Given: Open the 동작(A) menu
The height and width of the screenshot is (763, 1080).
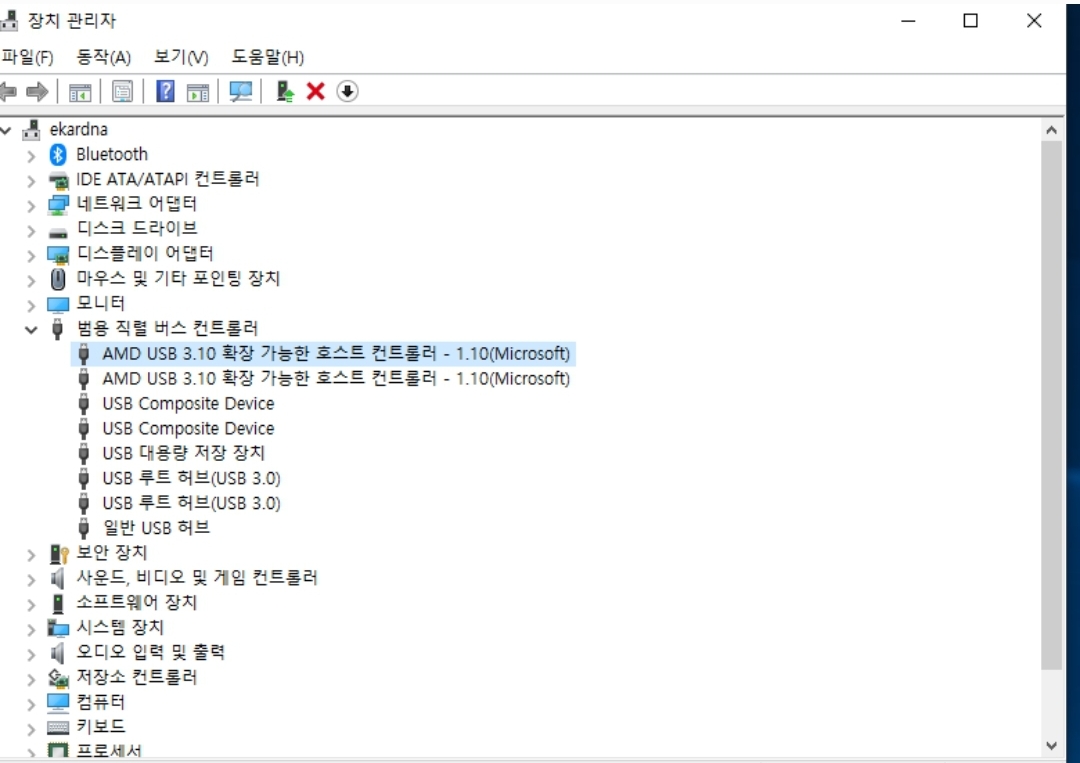Looking at the screenshot, I should pyautogui.click(x=104, y=57).
